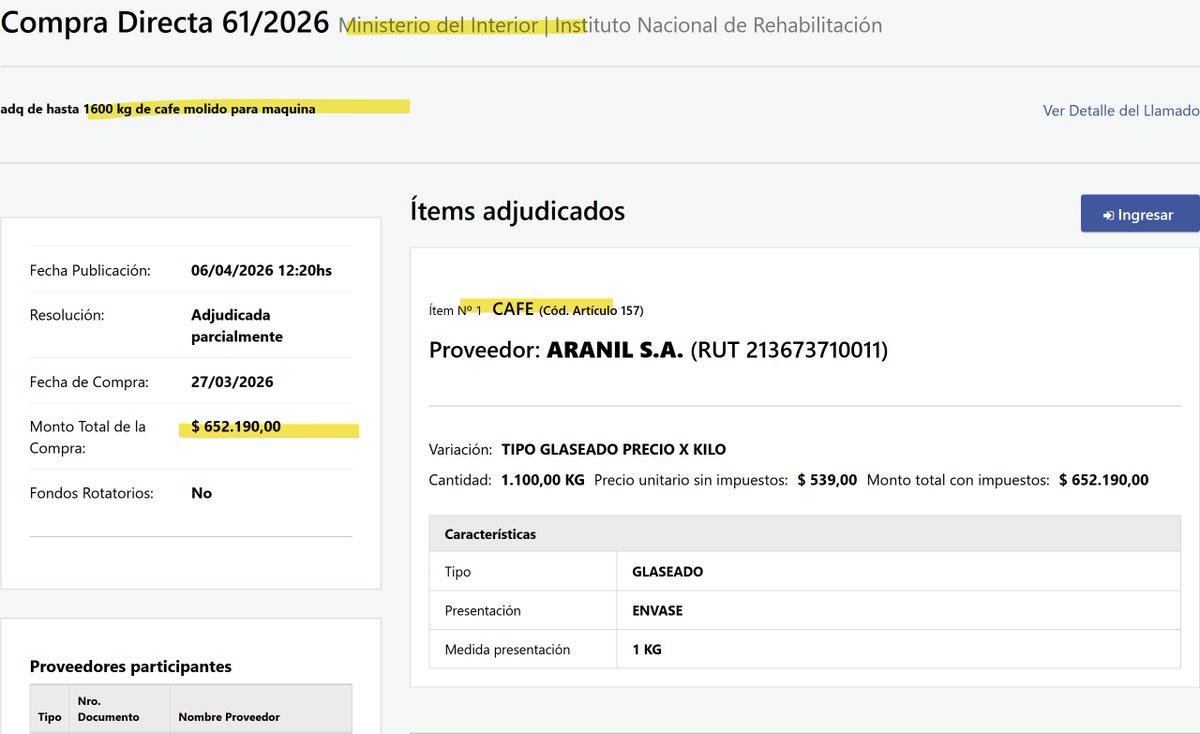This screenshot has height=734, width=1200.
Task: Click the Monto Total value in the summary panel
Action: coord(236,427)
